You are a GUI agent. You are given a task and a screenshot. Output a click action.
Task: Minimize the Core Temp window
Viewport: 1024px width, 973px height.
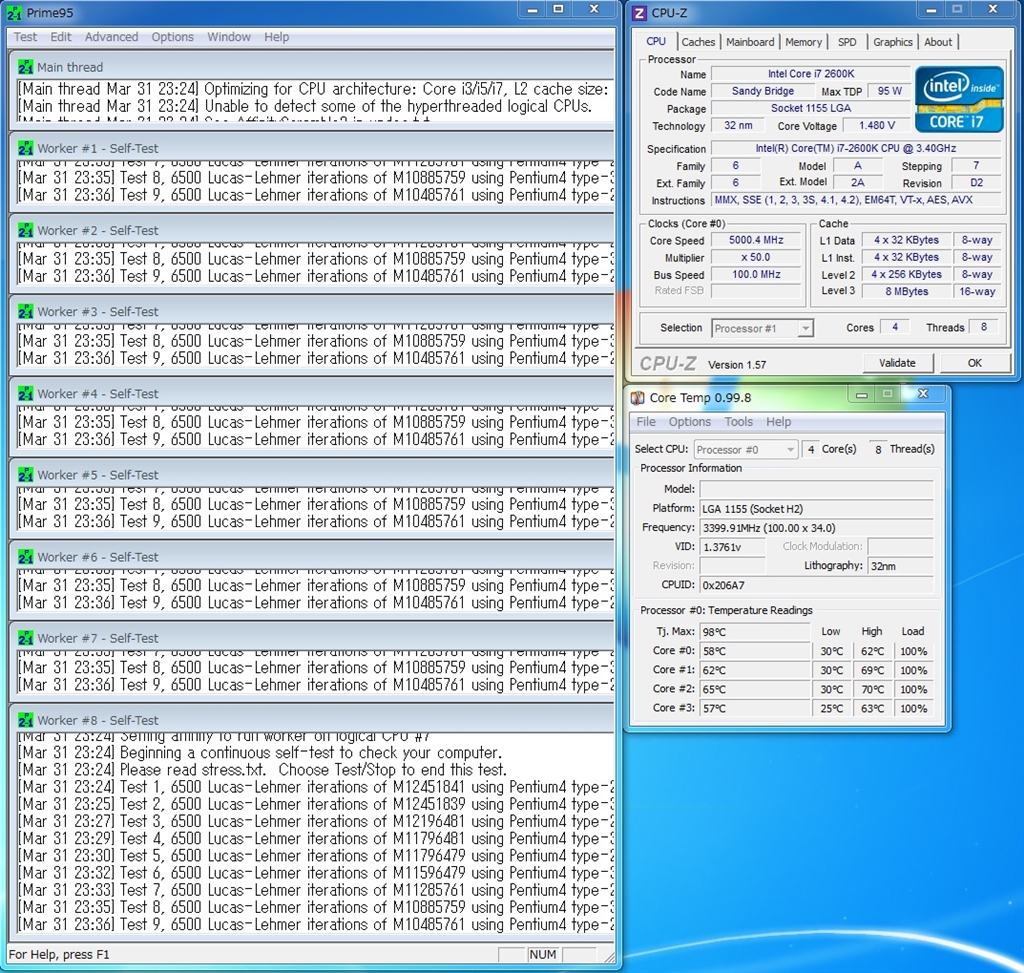[x=862, y=394]
